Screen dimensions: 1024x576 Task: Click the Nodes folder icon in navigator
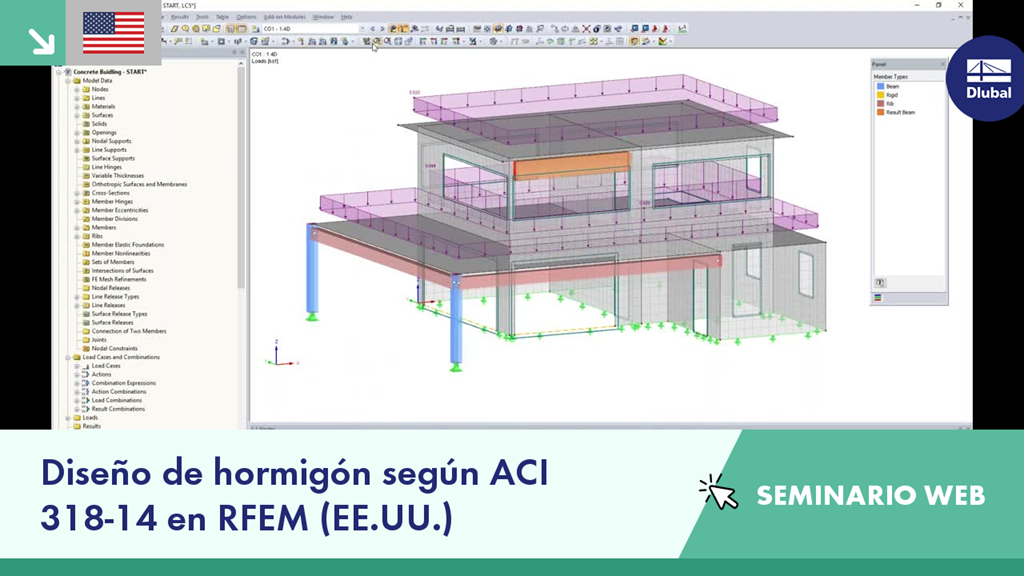(86, 89)
